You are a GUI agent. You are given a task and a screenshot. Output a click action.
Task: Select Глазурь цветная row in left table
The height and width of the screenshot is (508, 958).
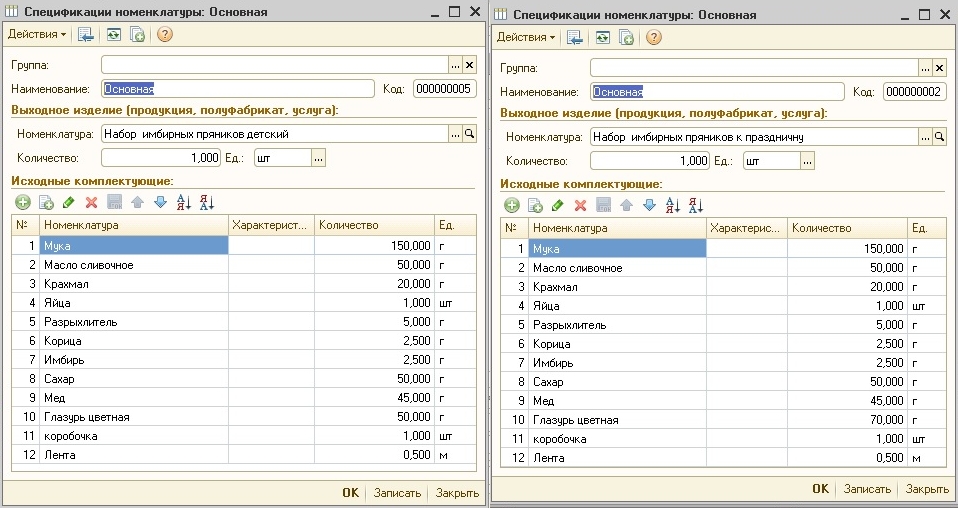pyautogui.click(x=244, y=417)
